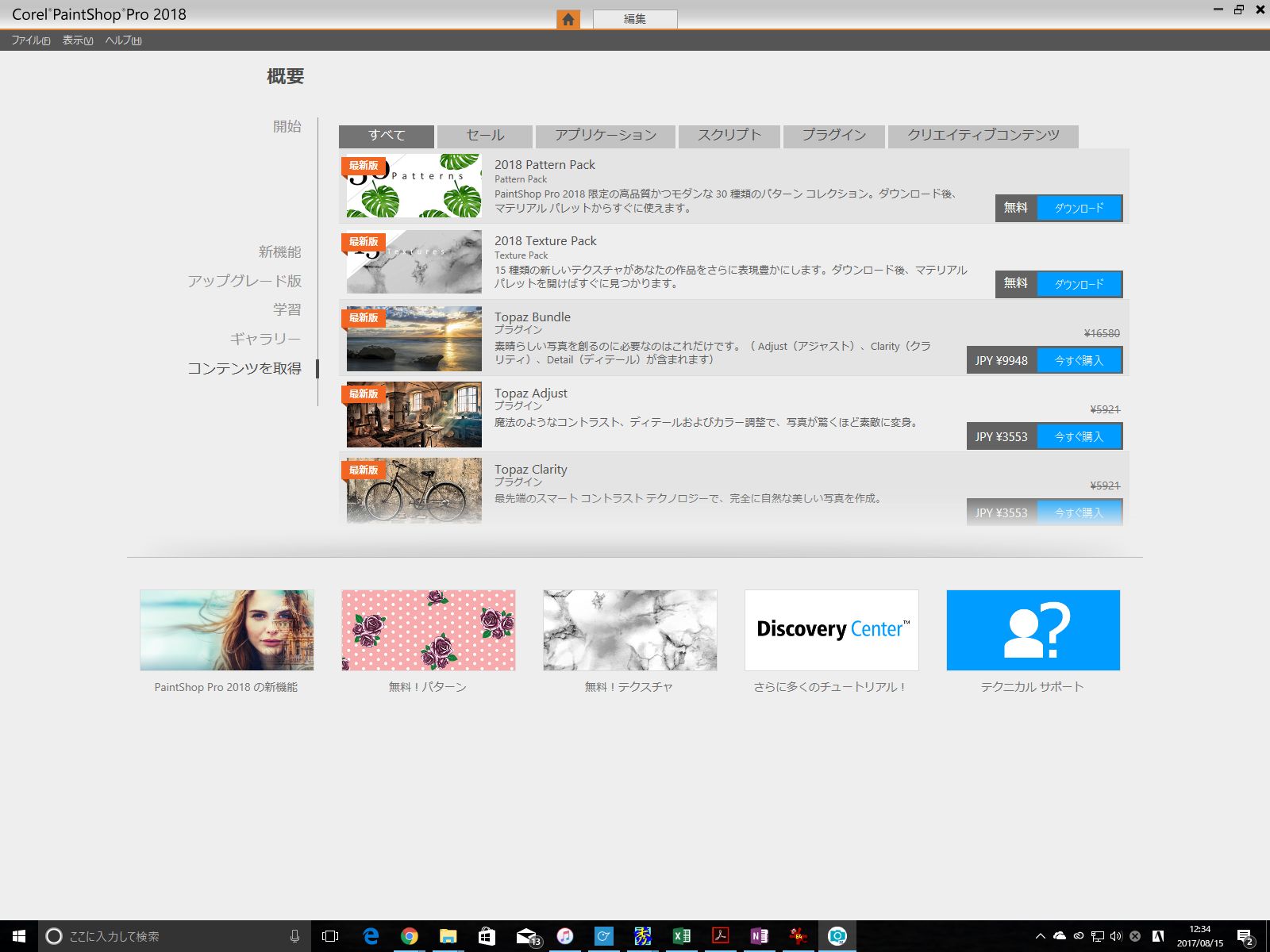Click the Topaz Adjust workshop thumbnail
This screenshot has height=952, width=1270.
coord(414,414)
